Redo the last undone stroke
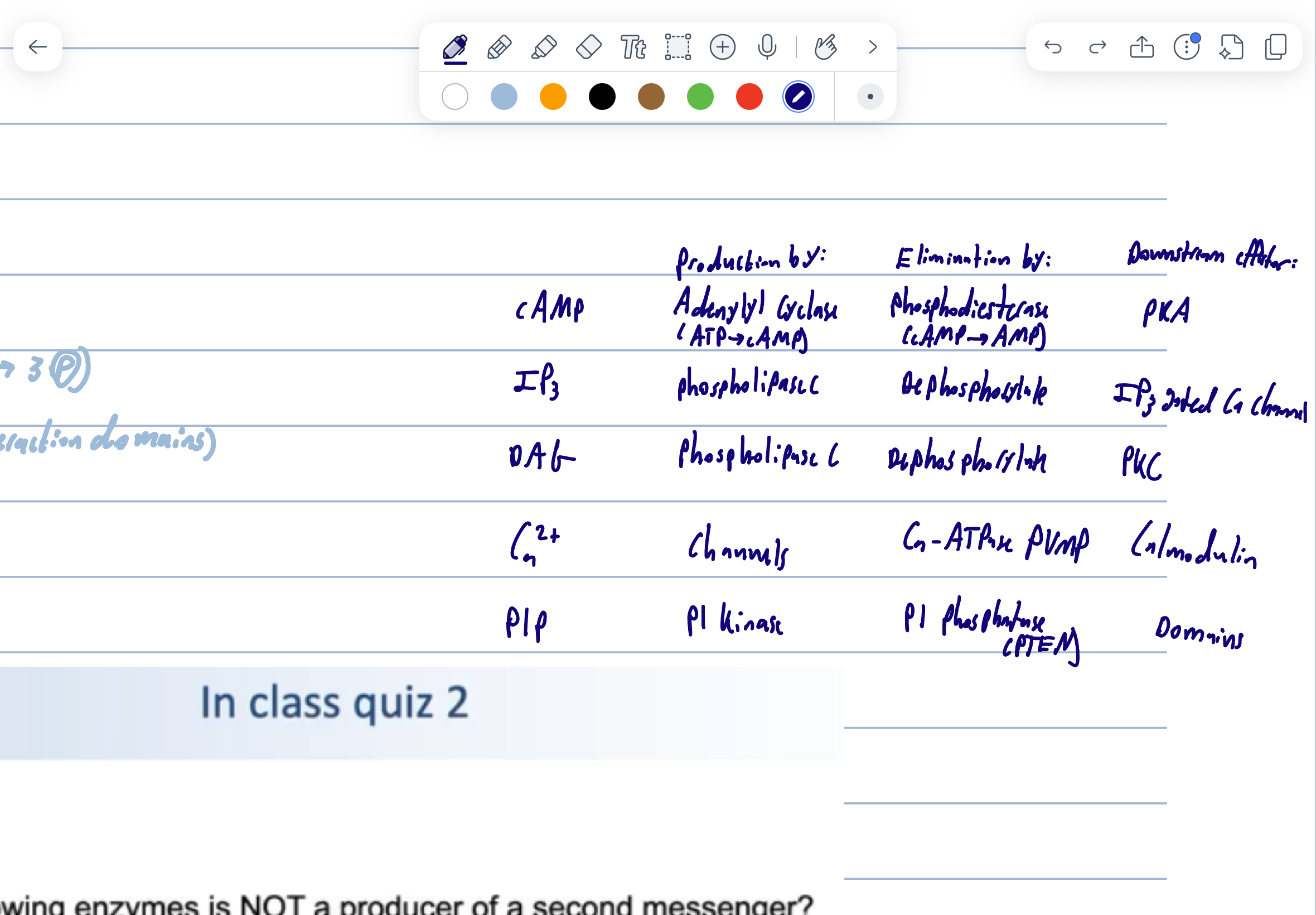 1097,47
